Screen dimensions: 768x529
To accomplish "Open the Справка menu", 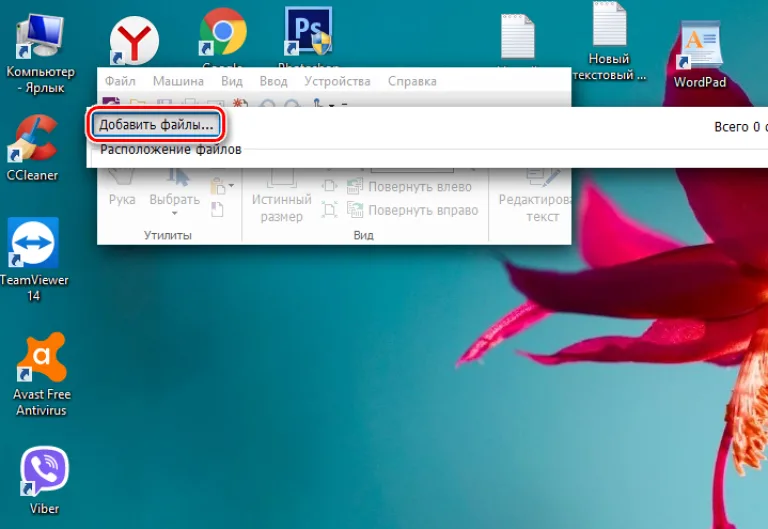I will coord(412,81).
